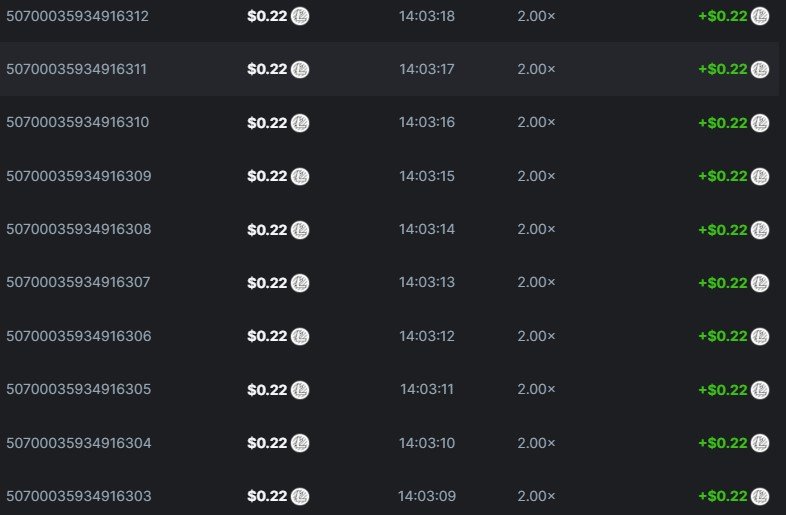Image resolution: width=786 pixels, height=515 pixels.
Task: Click Litecoin profit icon in row ending 6304
Action: tap(760, 443)
